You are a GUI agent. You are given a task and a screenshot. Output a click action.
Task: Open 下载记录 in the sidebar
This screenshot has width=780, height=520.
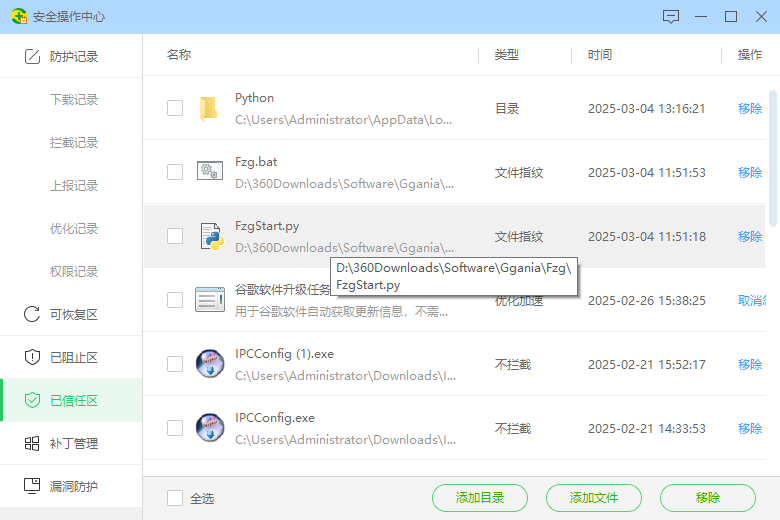[x=74, y=100]
